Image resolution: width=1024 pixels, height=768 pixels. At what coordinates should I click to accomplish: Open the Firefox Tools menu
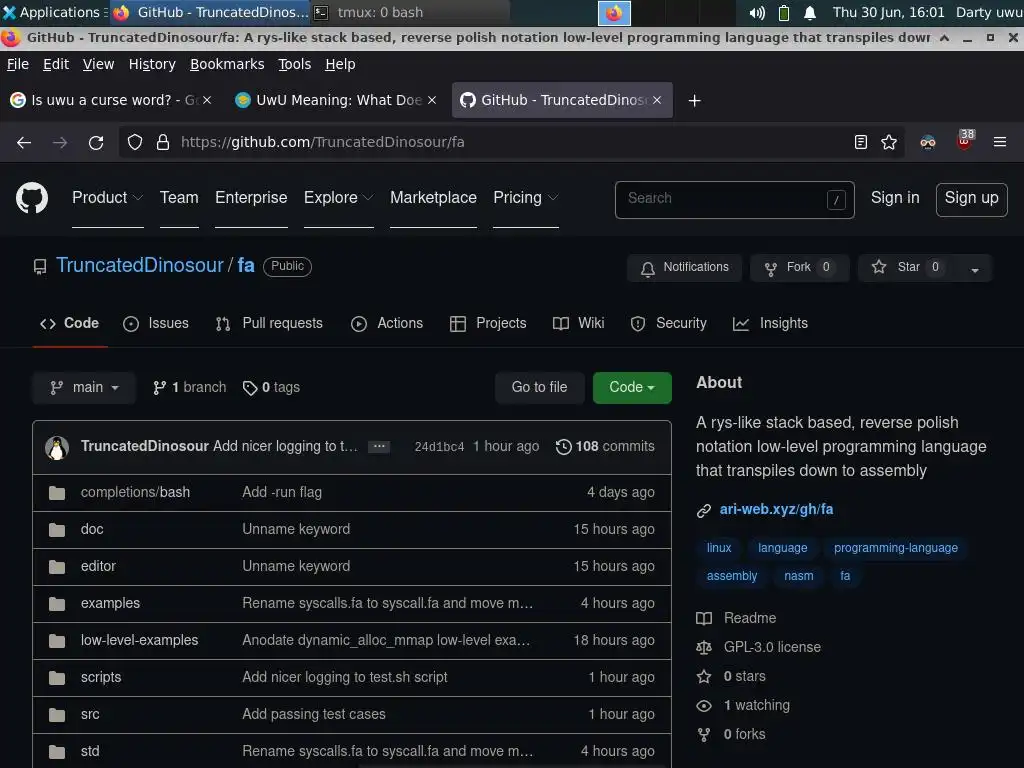pos(295,64)
